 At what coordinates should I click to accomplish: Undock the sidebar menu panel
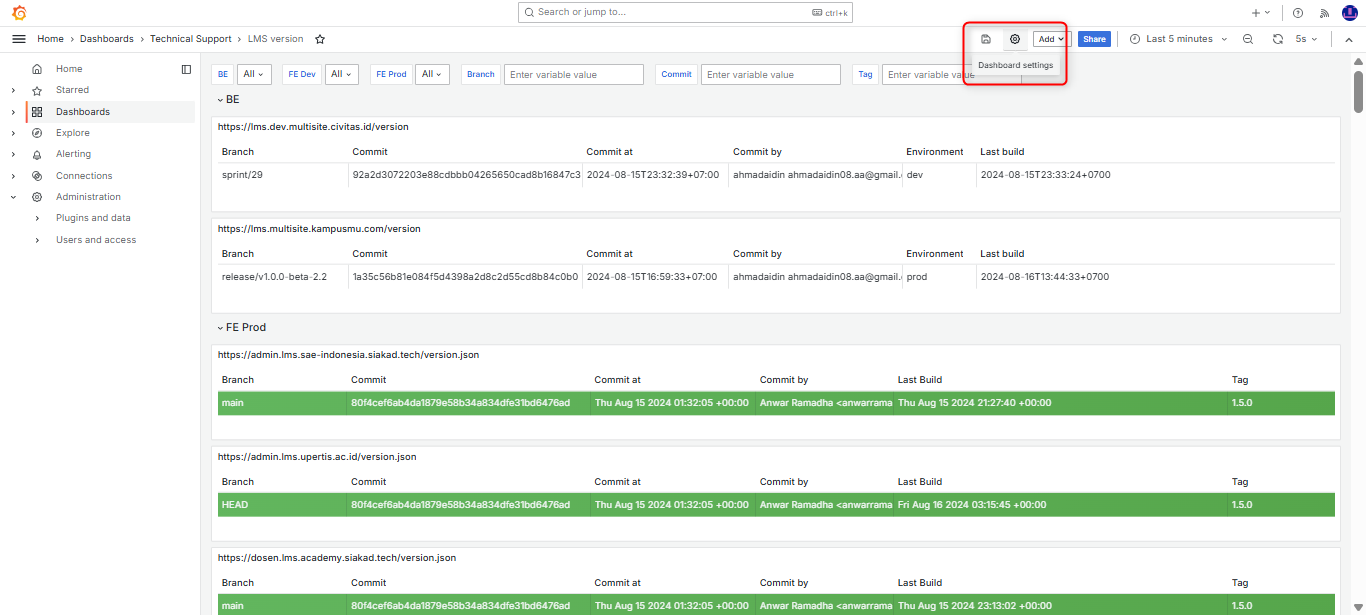(186, 69)
